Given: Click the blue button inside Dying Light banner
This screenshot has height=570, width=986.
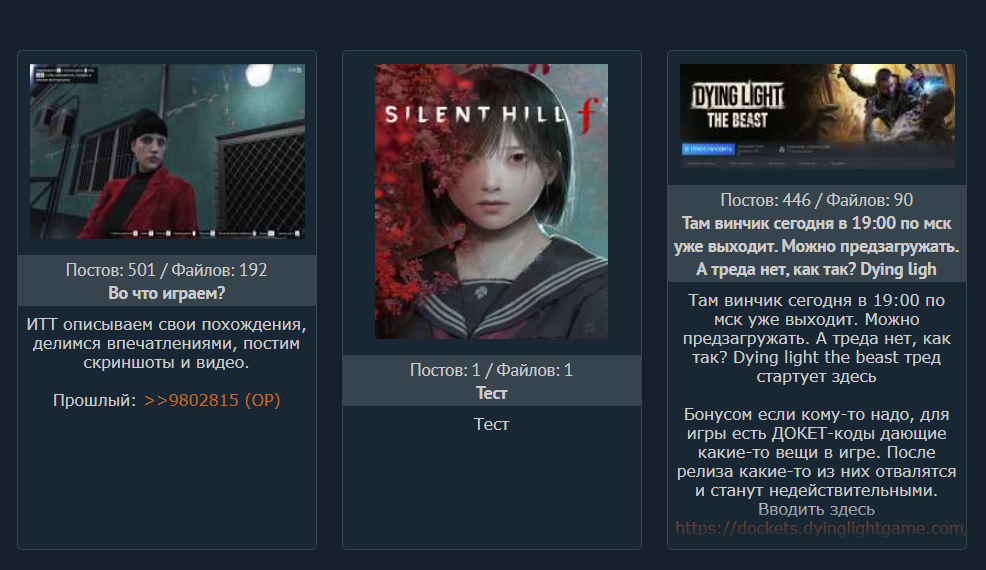Looking at the screenshot, I should pyautogui.click(x=709, y=149).
